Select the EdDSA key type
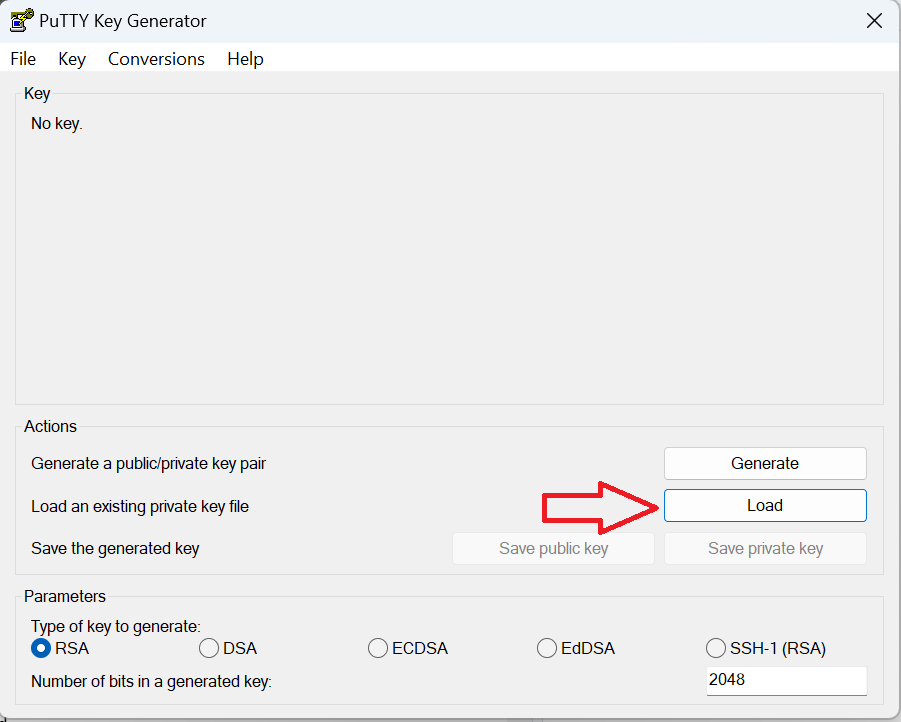 click(576, 648)
